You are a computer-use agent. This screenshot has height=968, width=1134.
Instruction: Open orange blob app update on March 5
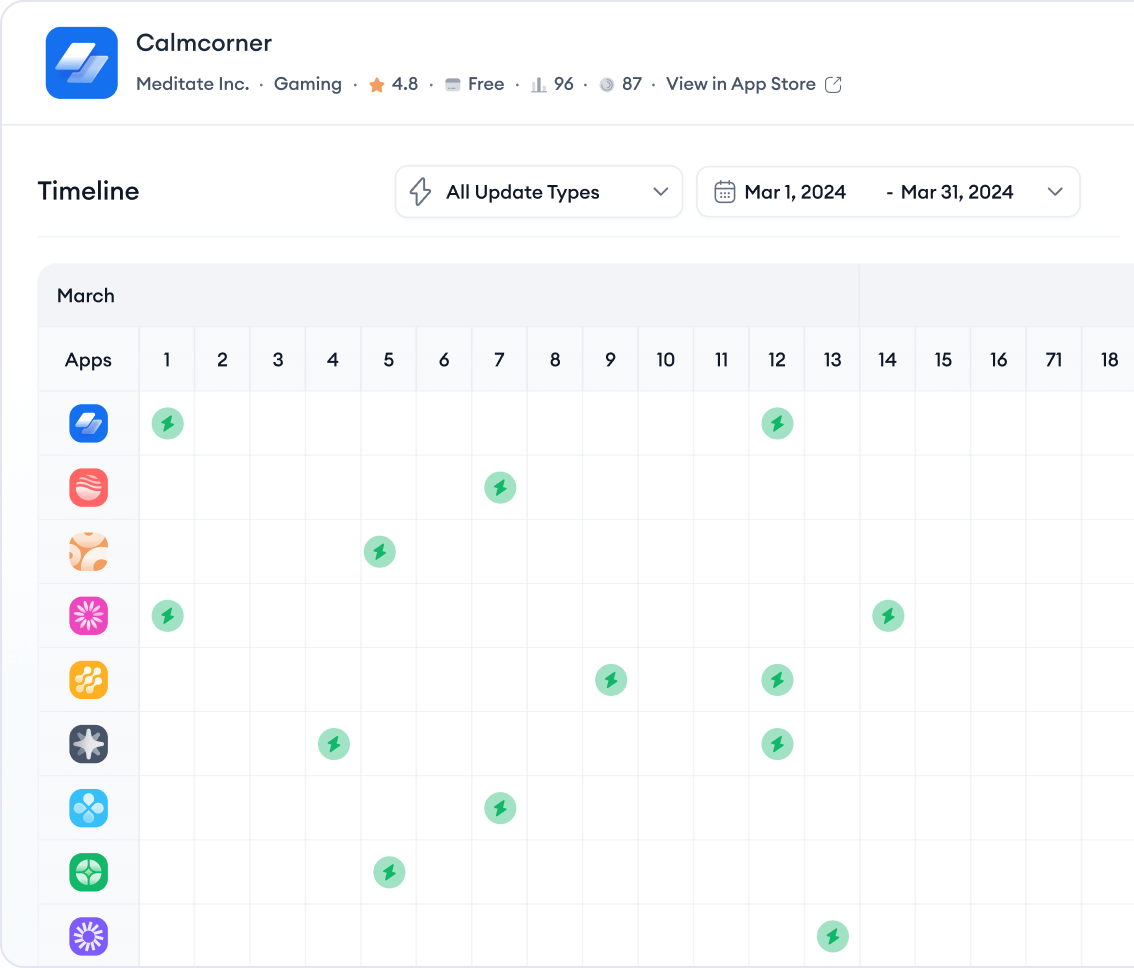coord(380,552)
